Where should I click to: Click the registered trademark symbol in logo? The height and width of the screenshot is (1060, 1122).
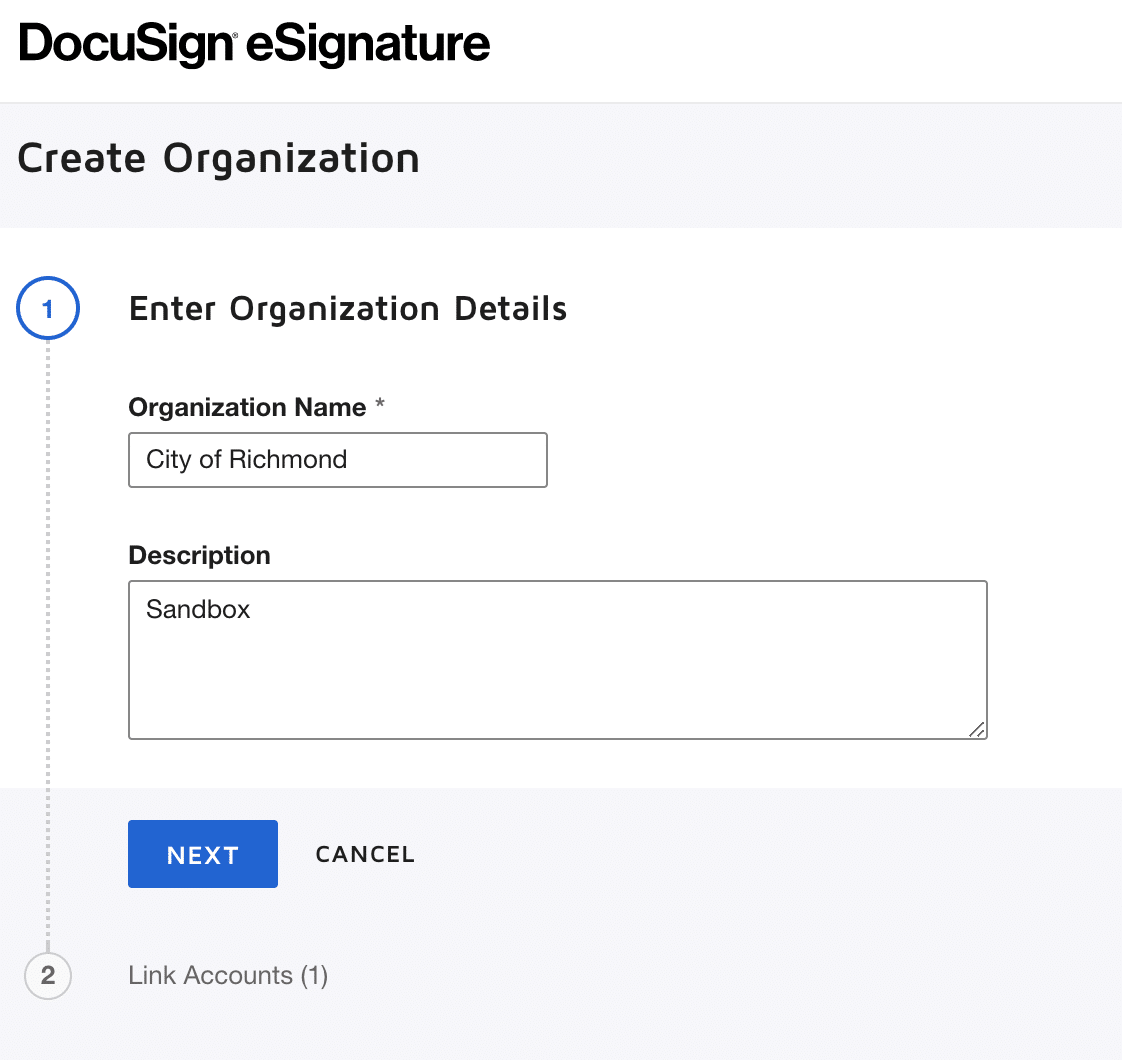tap(236, 34)
